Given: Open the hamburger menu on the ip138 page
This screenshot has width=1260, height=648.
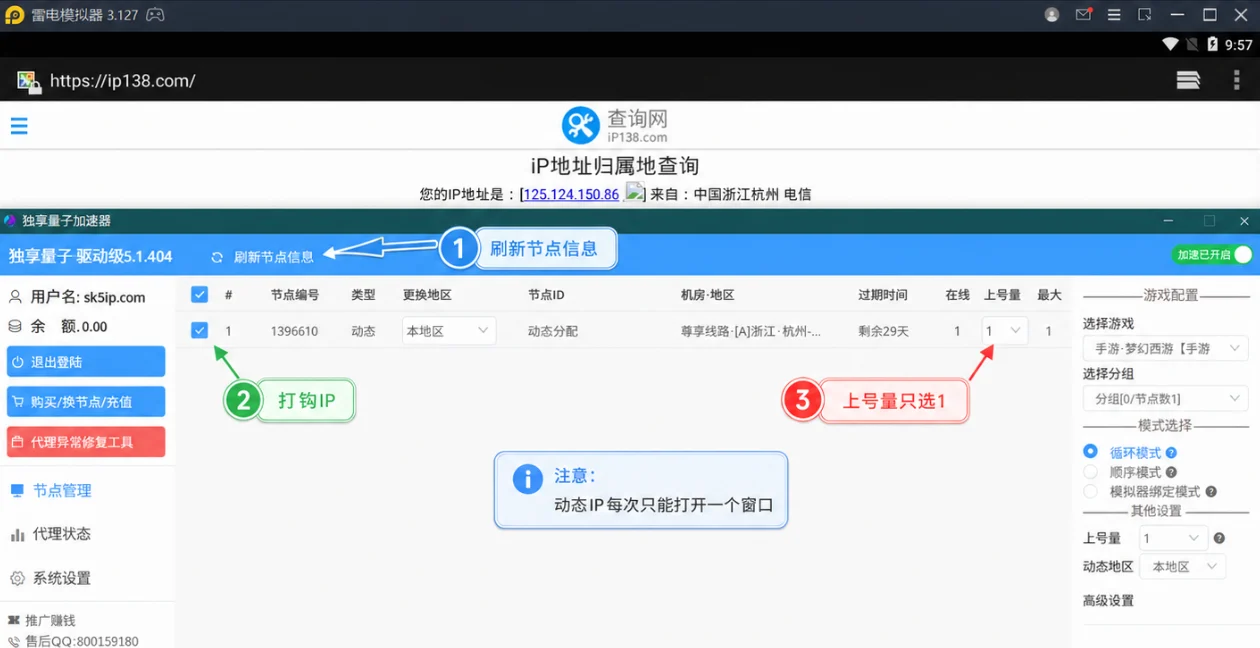Looking at the screenshot, I should point(19,126).
